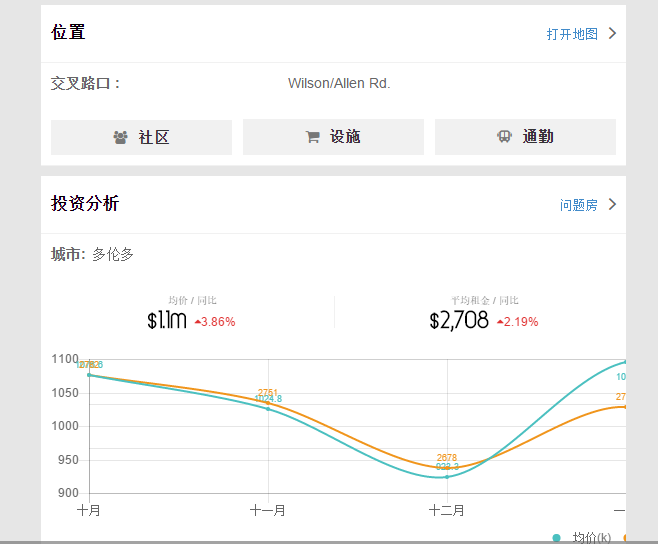Click the red up-arrow beside 3.86%
This screenshot has height=544, width=658.
point(198,322)
